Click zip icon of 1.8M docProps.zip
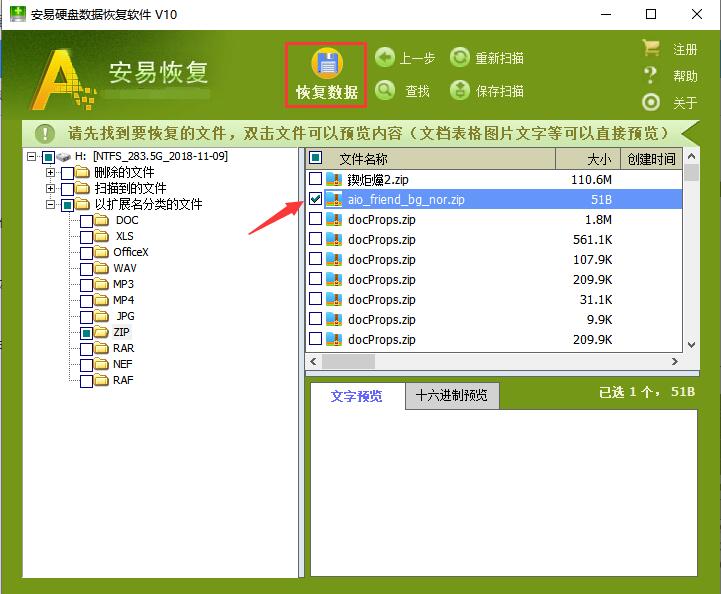 334,219
